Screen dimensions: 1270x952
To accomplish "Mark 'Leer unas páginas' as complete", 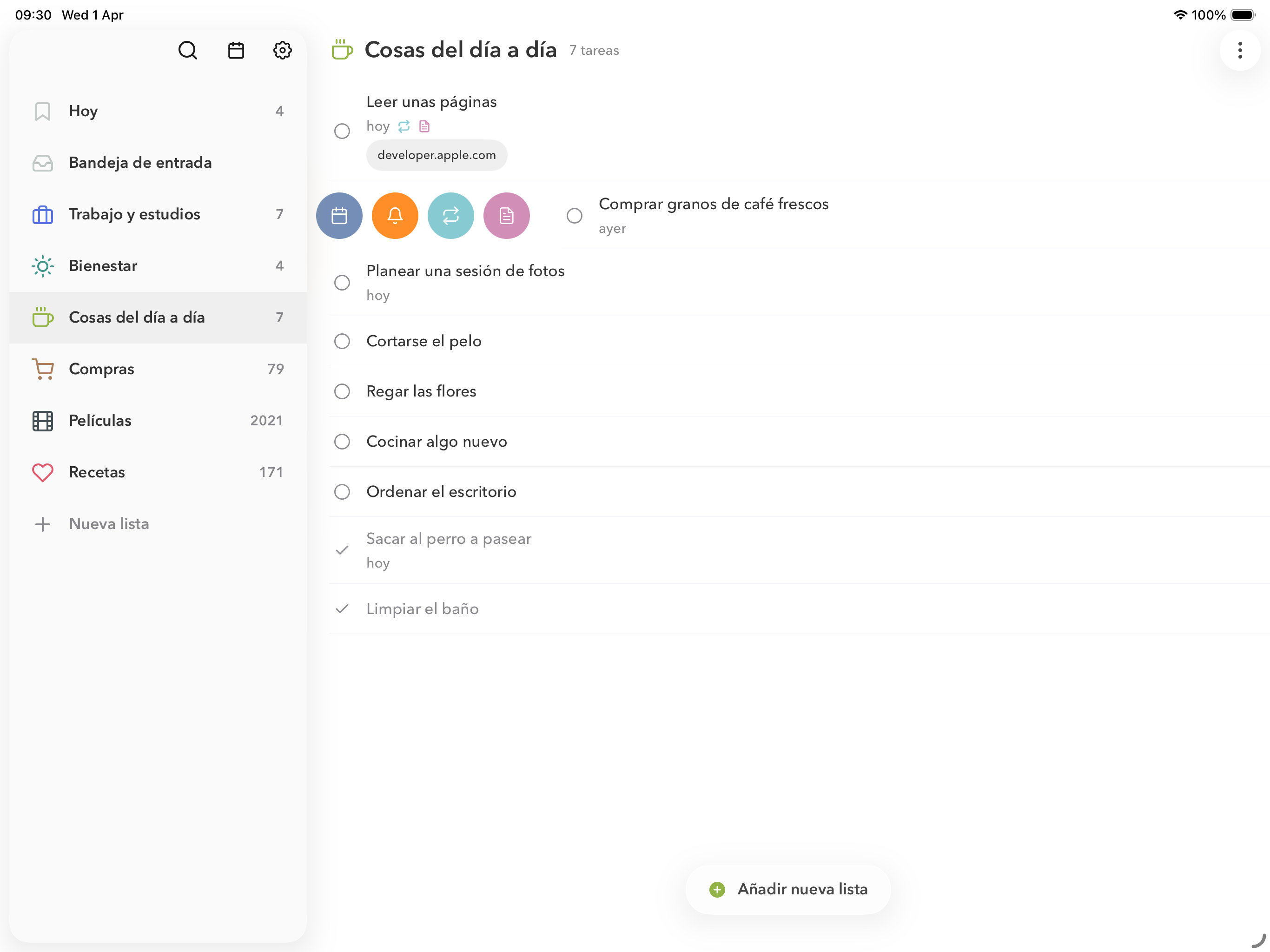I will tap(342, 131).
